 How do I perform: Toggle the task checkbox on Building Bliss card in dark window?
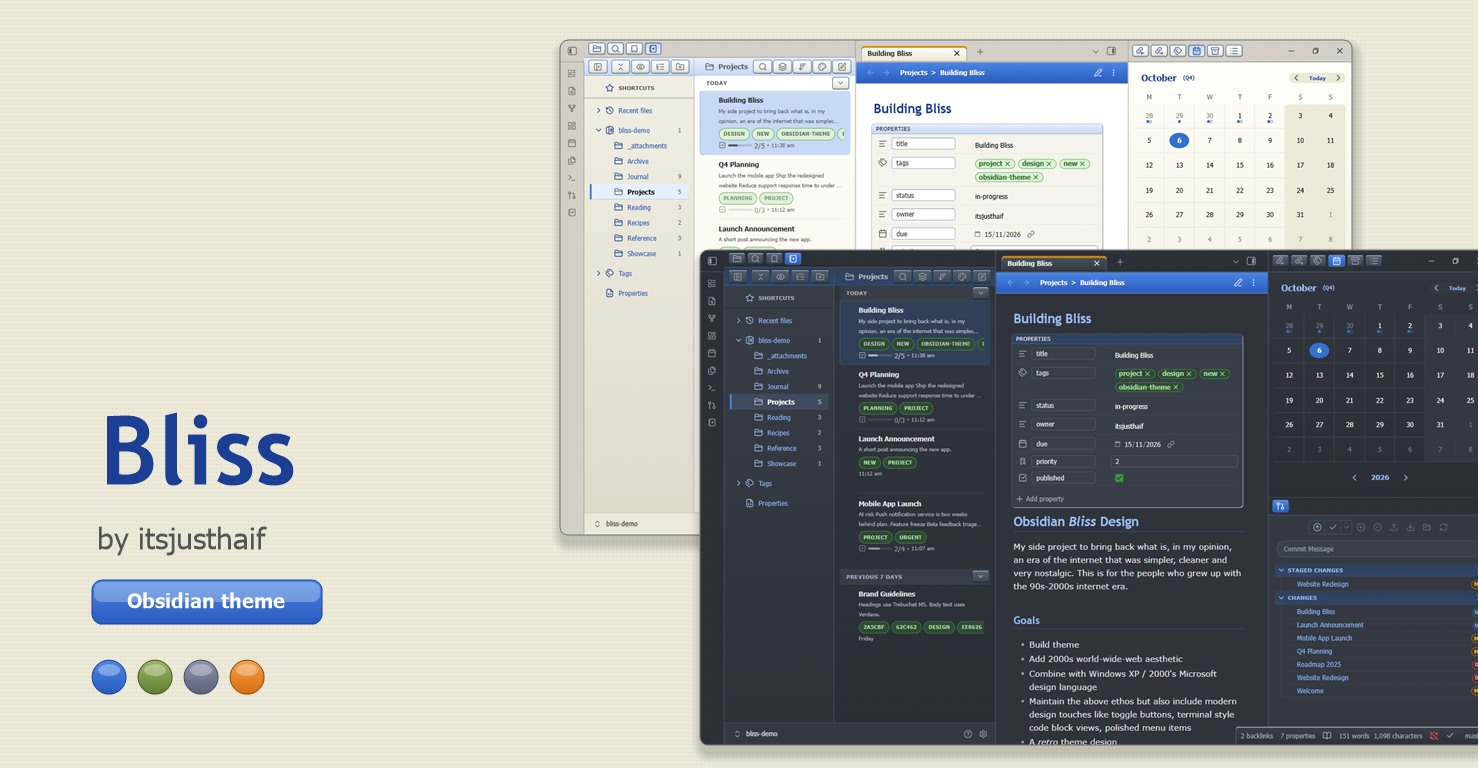tap(863, 355)
